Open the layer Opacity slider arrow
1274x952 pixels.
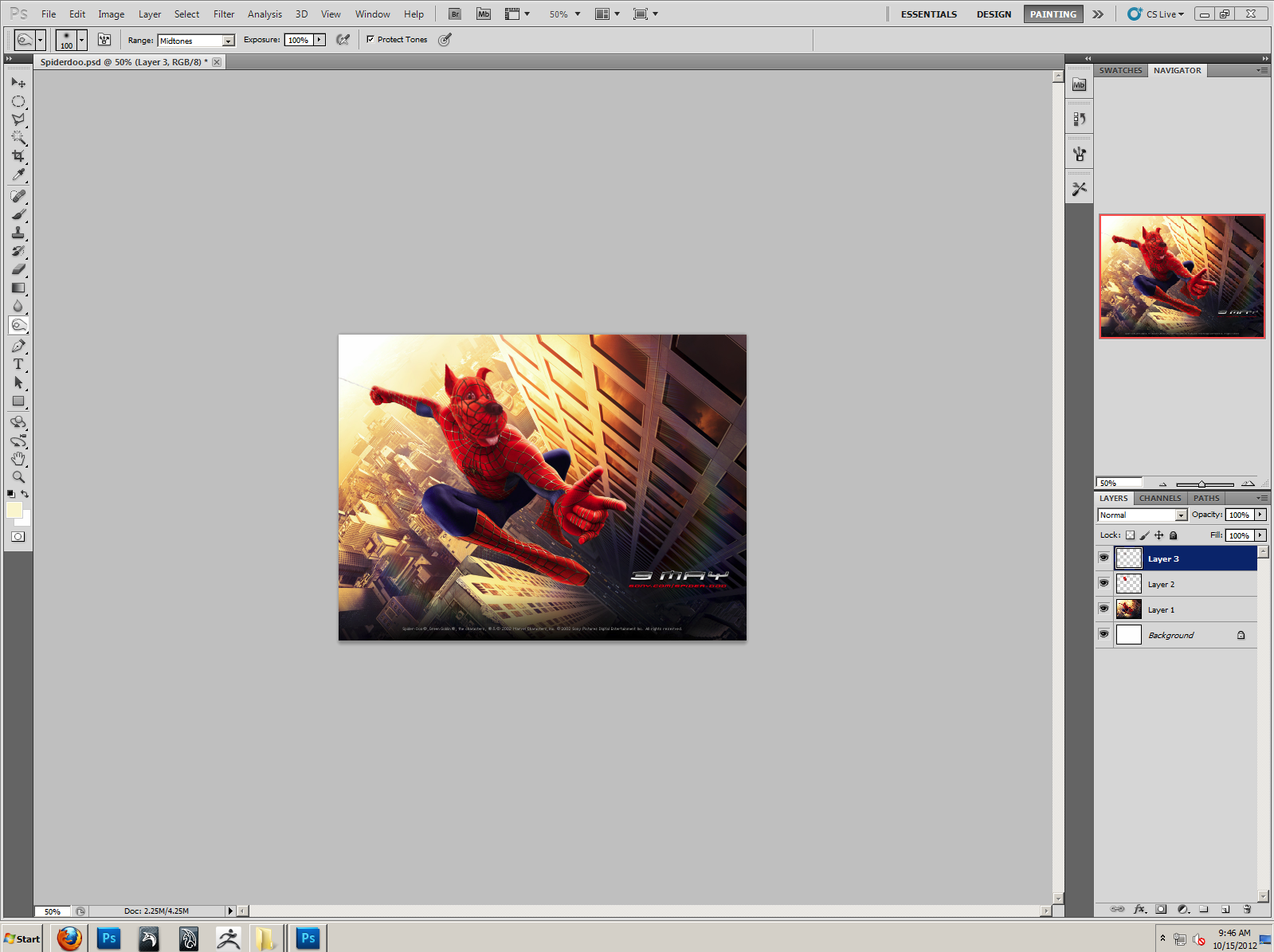[1260, 515]
